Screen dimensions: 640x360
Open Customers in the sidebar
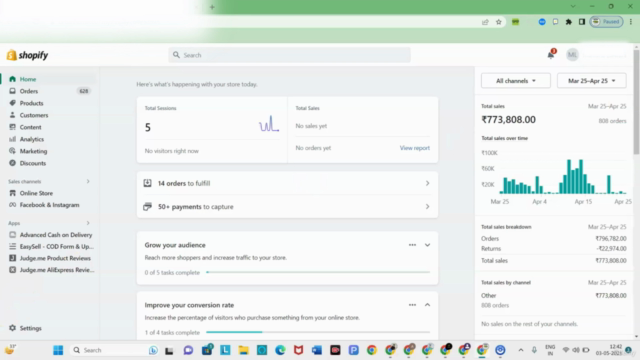click(34, 115)
